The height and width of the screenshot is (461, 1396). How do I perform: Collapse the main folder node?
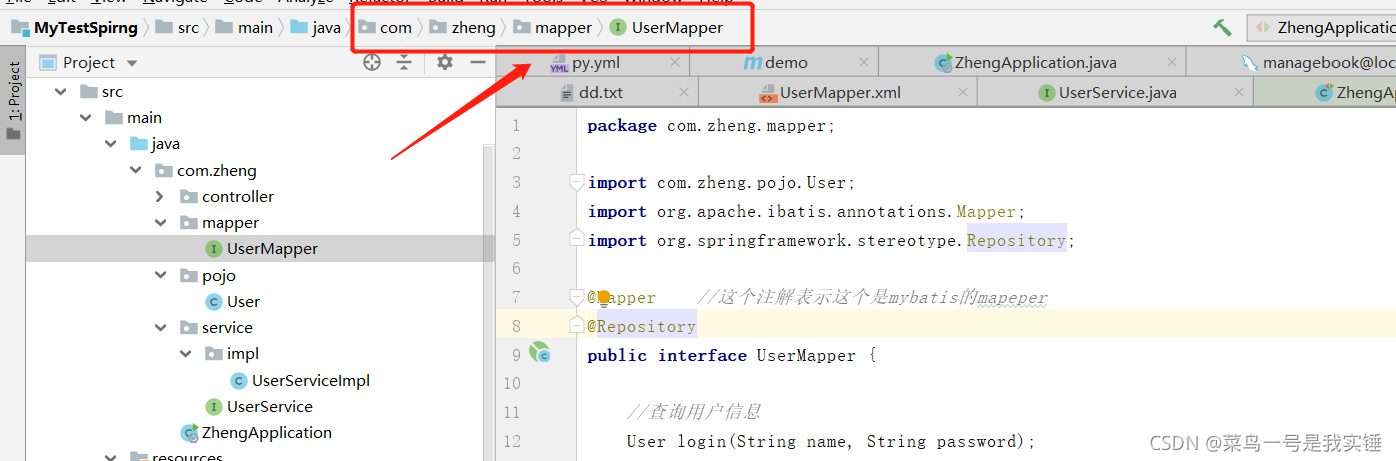coord(87,118)
